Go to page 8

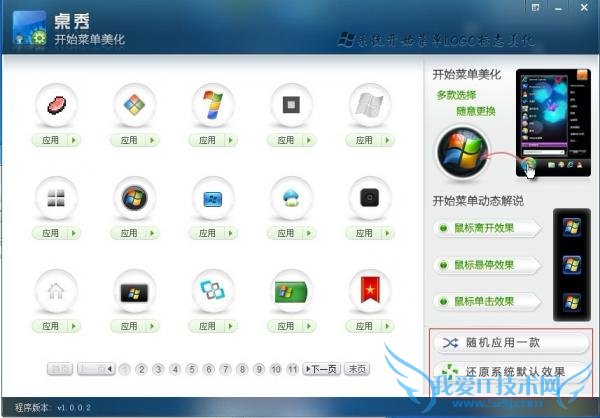[242, 369]
